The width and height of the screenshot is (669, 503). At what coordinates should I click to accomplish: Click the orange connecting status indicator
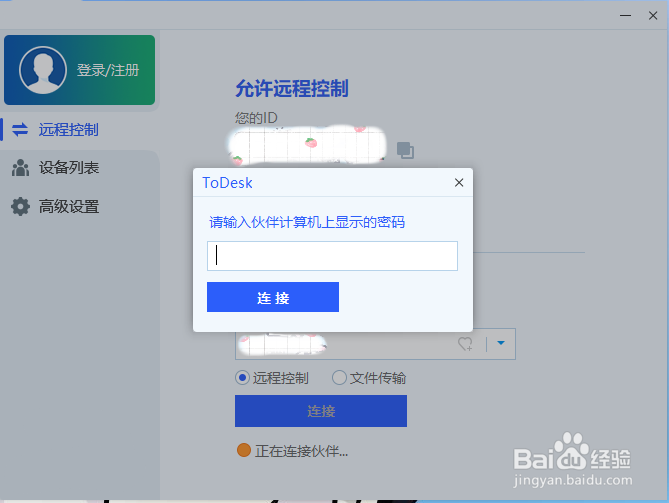click(244, 450)
